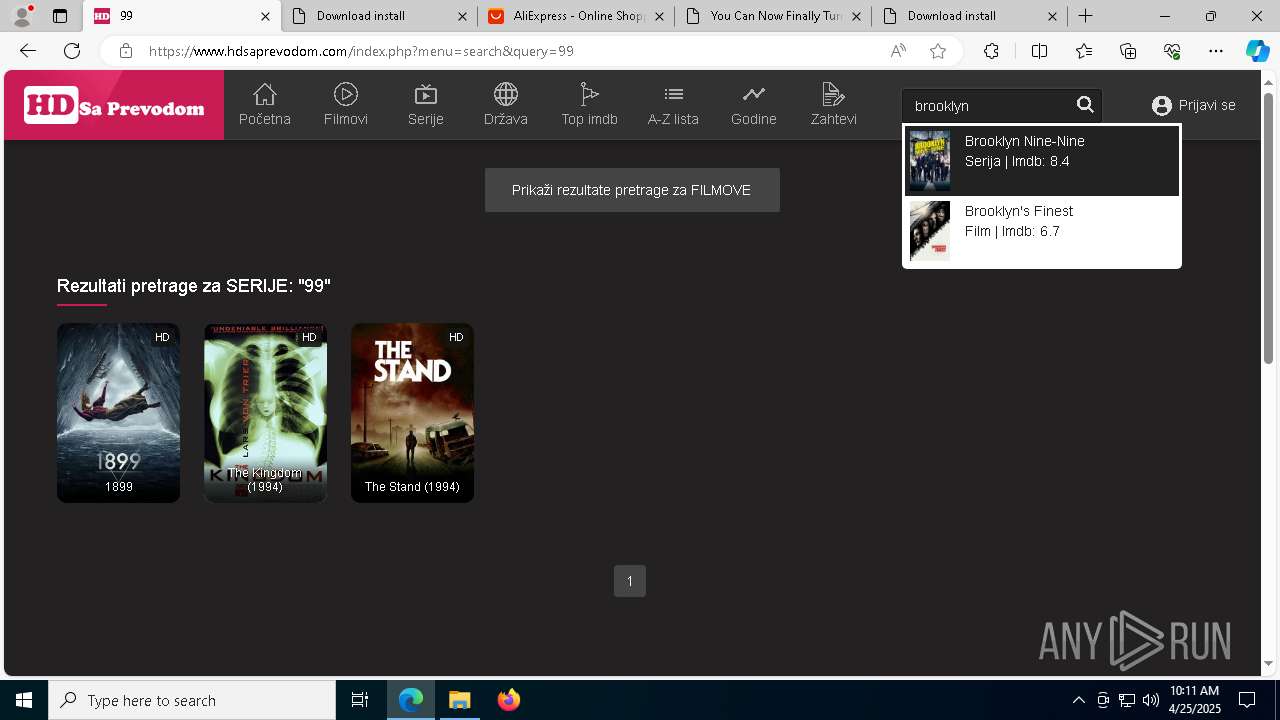Click the browser address bar URL
Viewport: 1280px width, 720px height.
pos(361,51)
